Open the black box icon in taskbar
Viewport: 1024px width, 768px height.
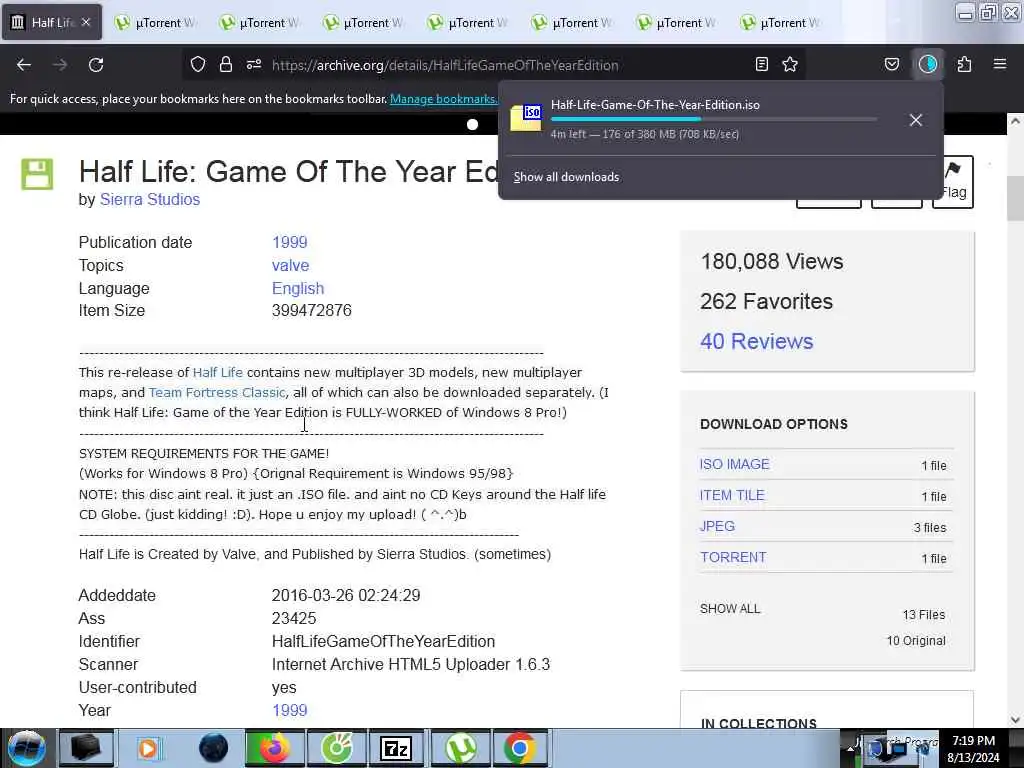click(x=86, y=748)
